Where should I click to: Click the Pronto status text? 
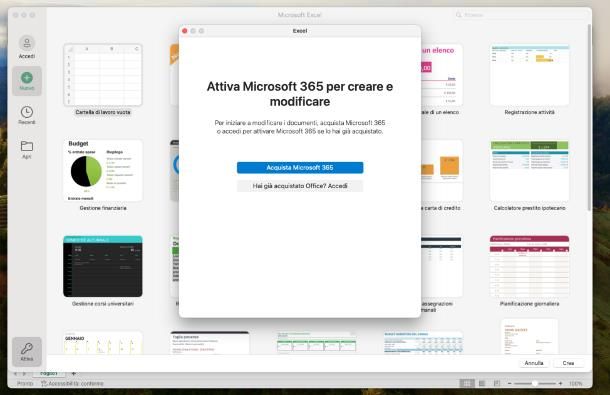[x=25, y=384]
